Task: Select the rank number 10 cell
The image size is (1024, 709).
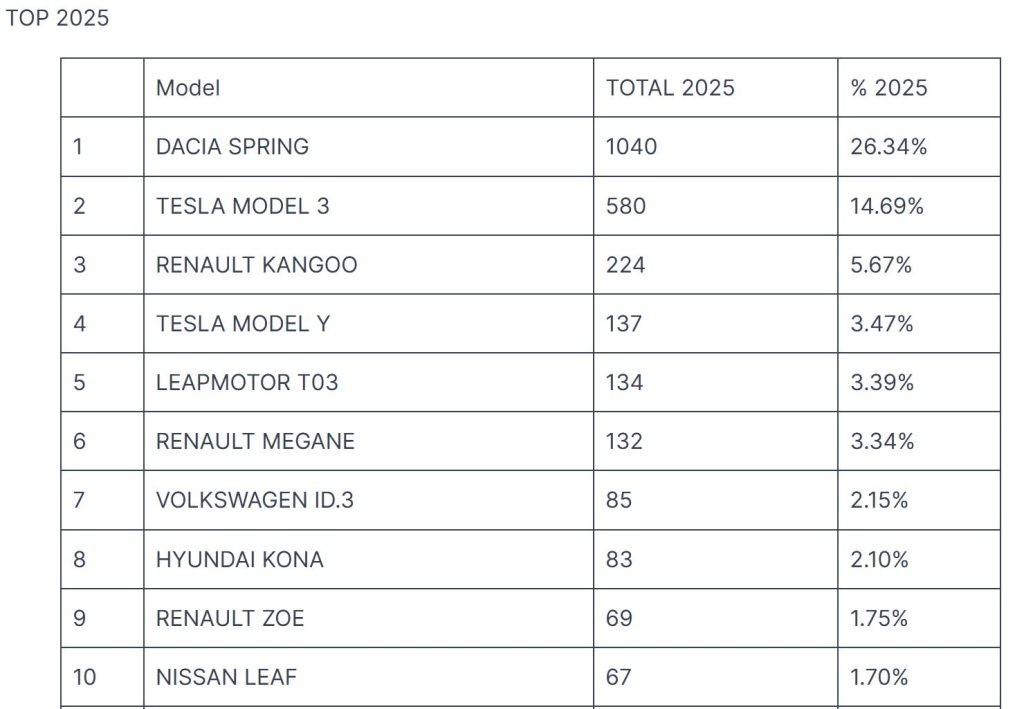Action: coord(85,678)
